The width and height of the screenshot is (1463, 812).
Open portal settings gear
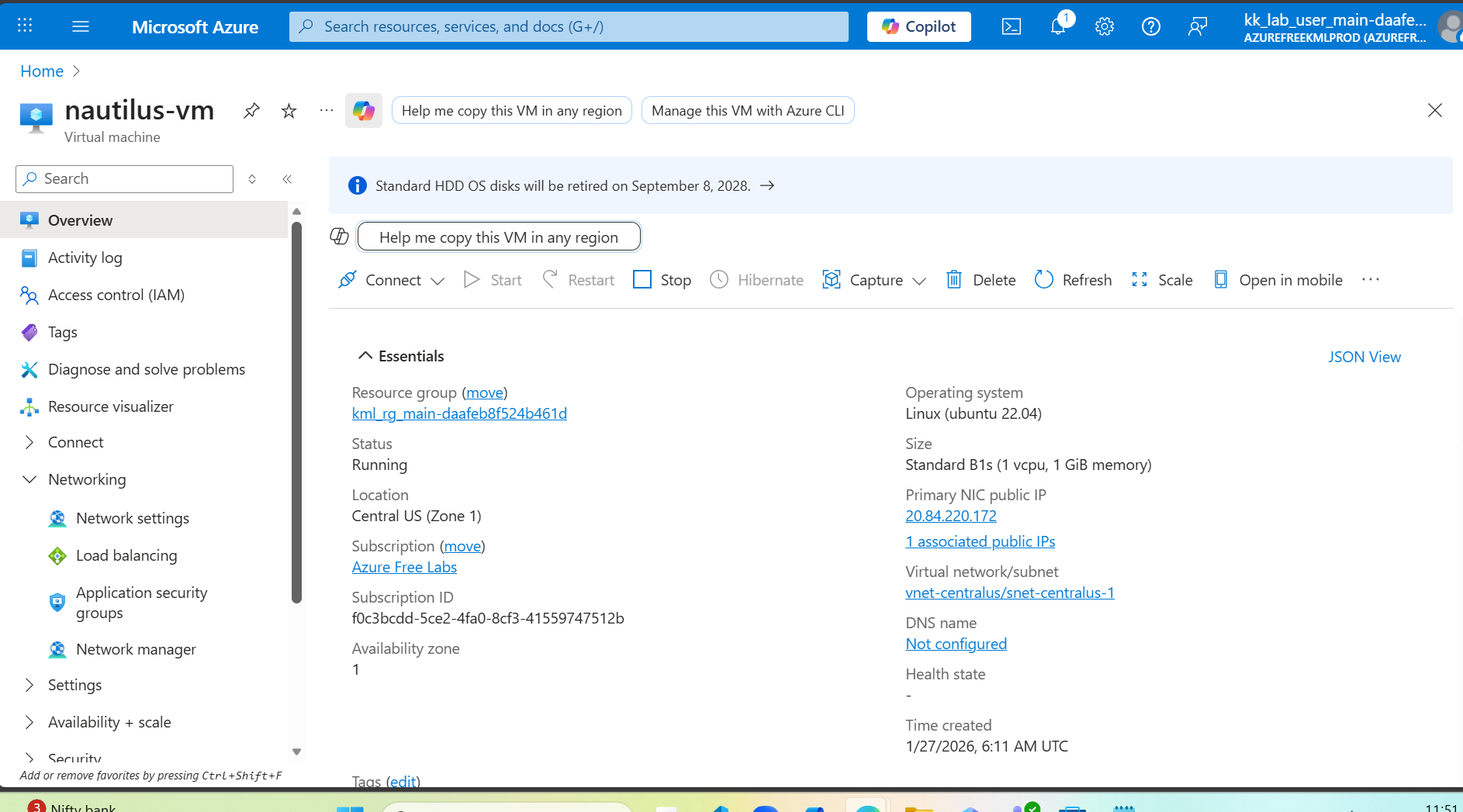point(1105,26)
